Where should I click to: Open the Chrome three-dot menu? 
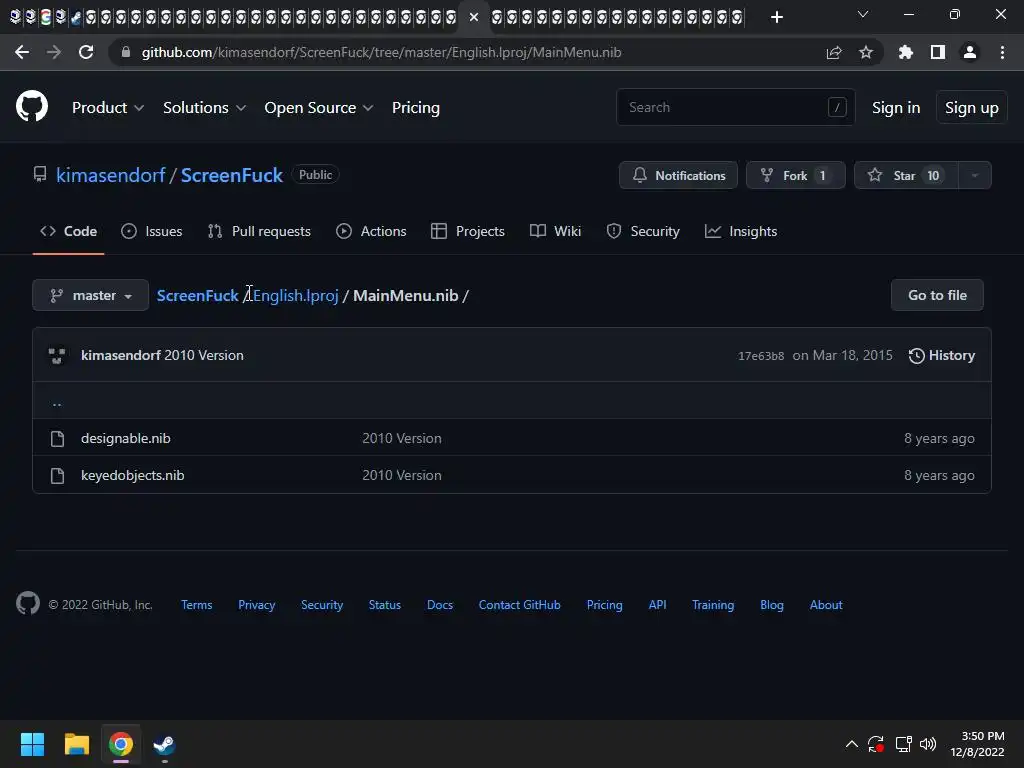click(x=1002, y=52)
